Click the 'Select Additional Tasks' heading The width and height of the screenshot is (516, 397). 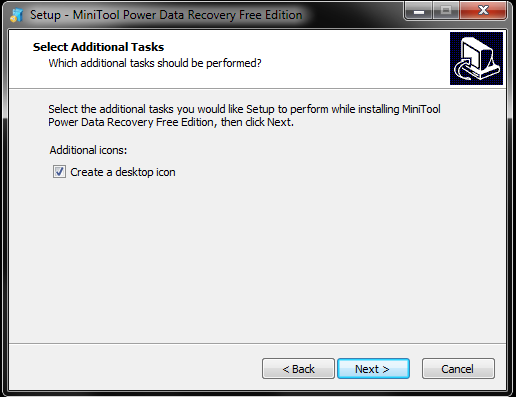click(x=98, y=47)
